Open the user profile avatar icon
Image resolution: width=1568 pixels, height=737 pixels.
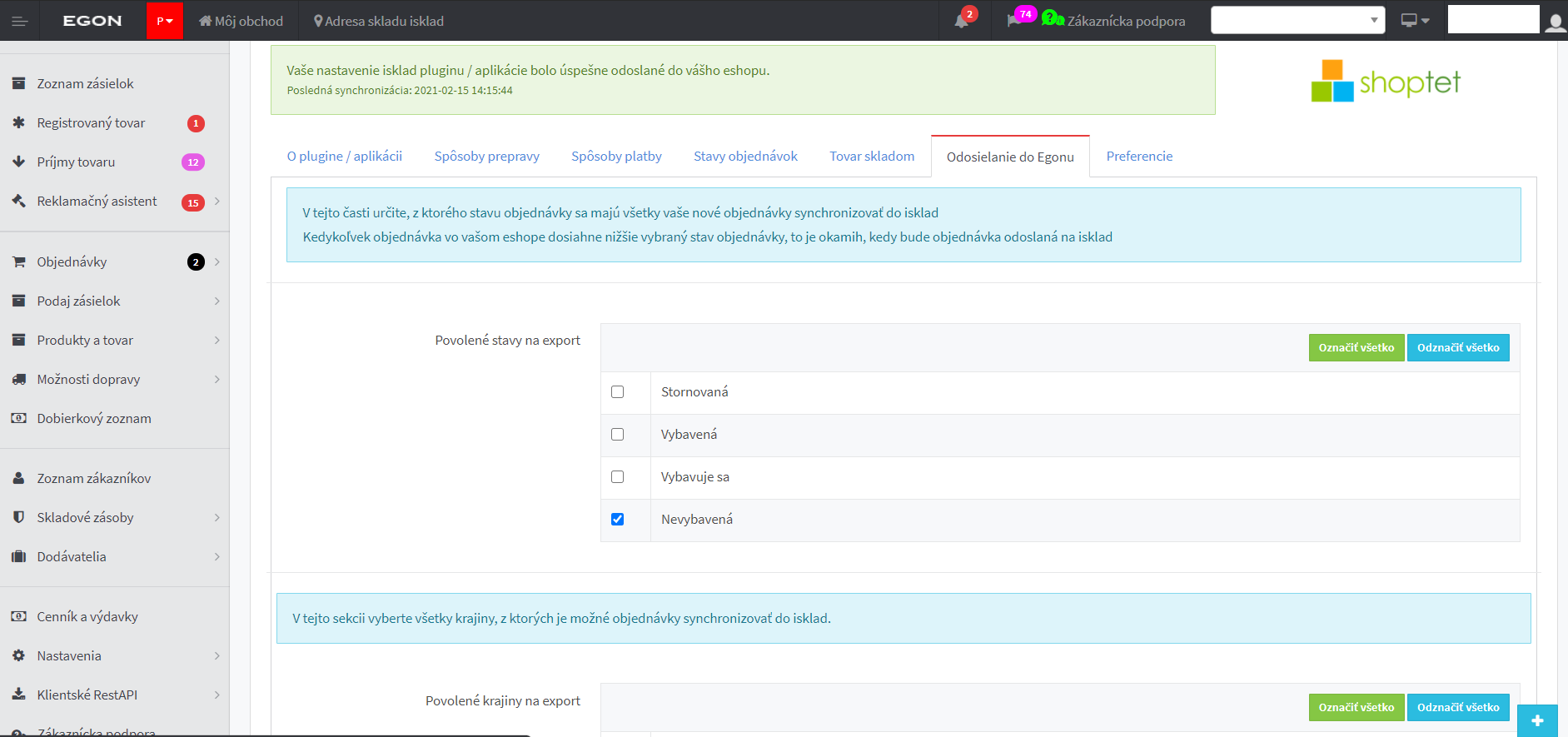click(1556, 22)
